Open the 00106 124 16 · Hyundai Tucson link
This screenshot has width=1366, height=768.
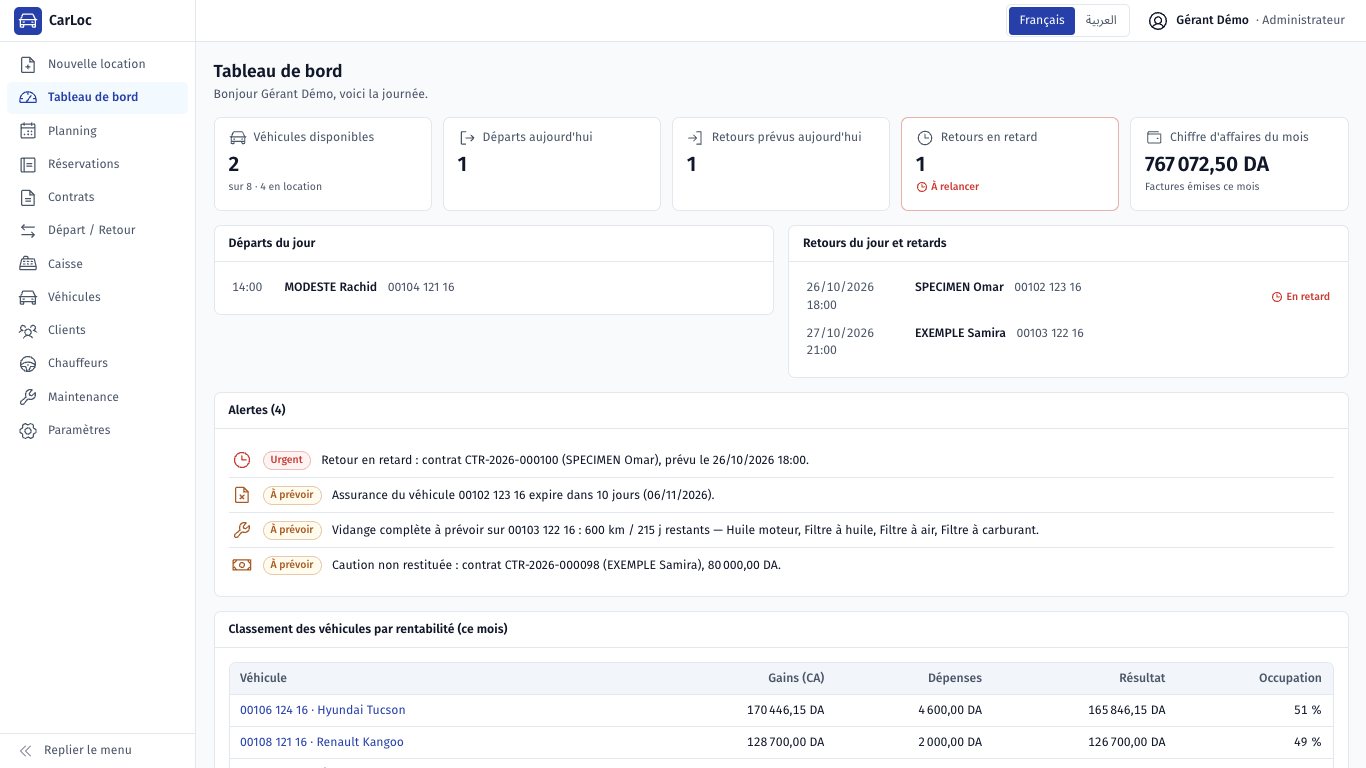tap(323, 710)
